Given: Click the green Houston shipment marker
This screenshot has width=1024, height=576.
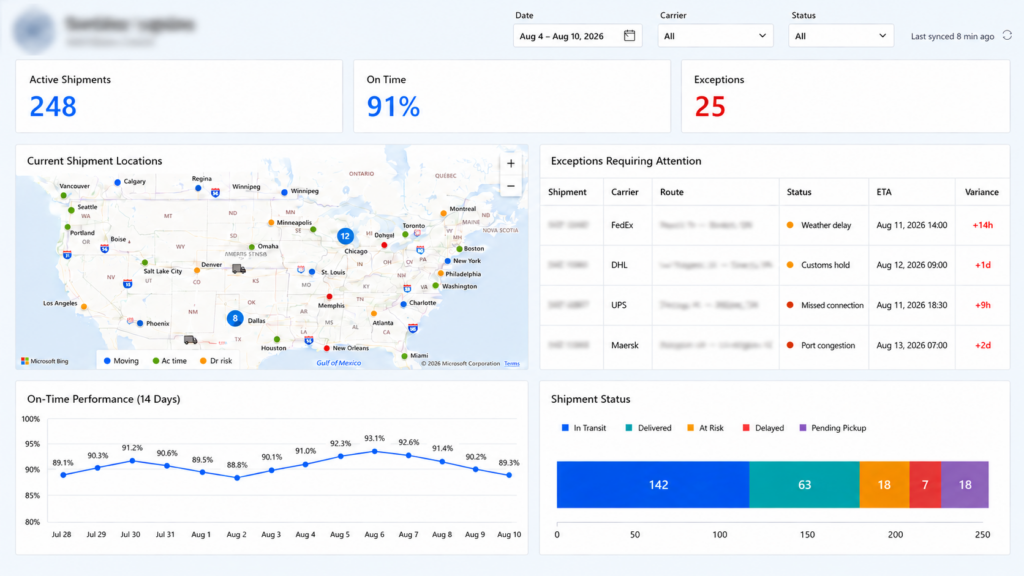Looking at the screenshot, I should [277, 340].
